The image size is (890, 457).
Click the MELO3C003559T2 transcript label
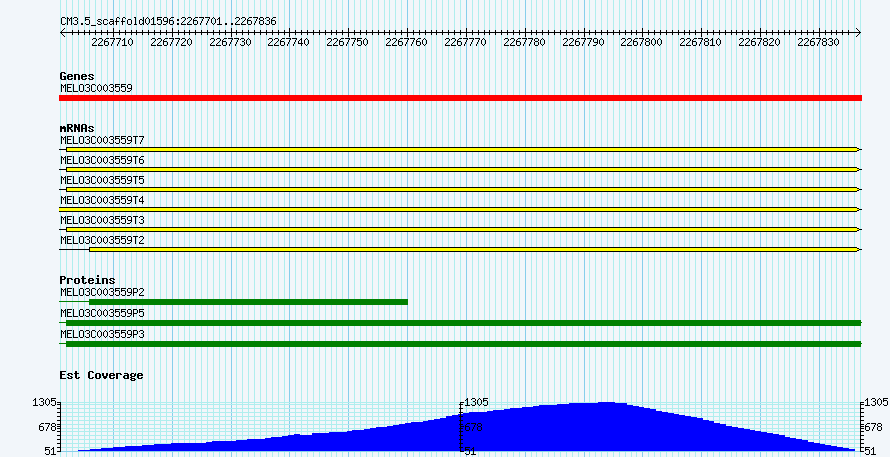click(x=102, y=240)
